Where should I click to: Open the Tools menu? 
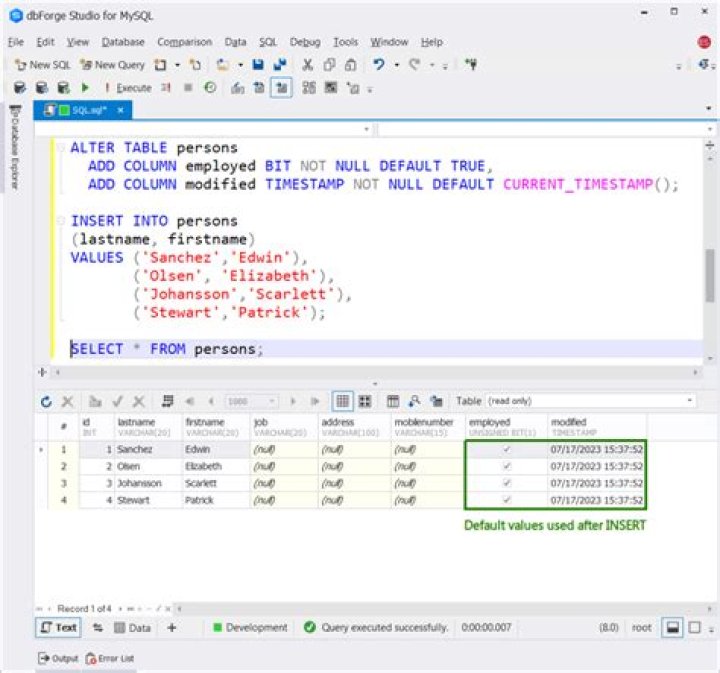(345, 42)
